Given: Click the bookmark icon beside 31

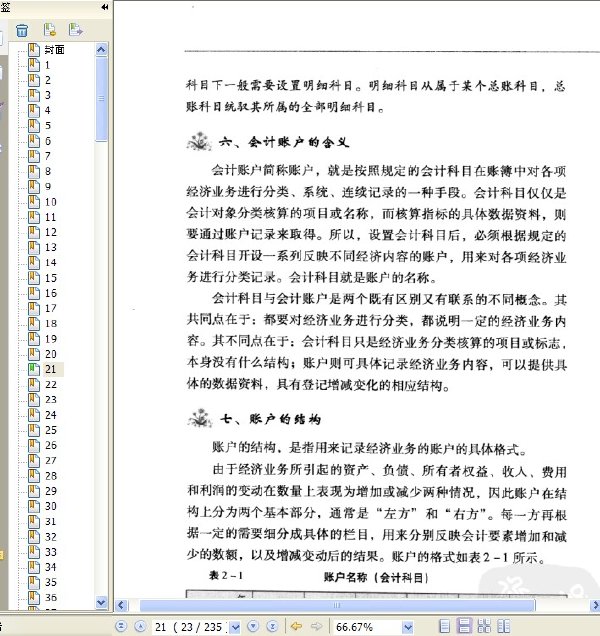Looking at the screenshot, I should coord(34,521).
